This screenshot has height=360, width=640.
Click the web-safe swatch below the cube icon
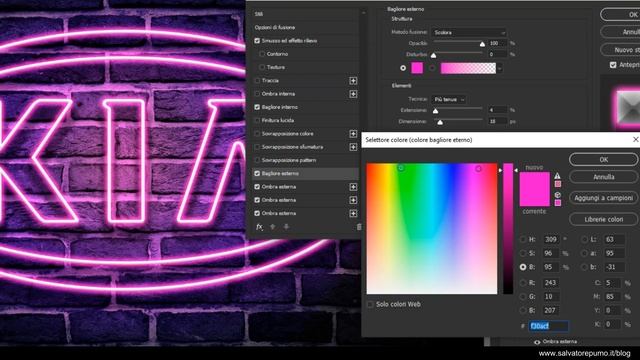(558, 203)
